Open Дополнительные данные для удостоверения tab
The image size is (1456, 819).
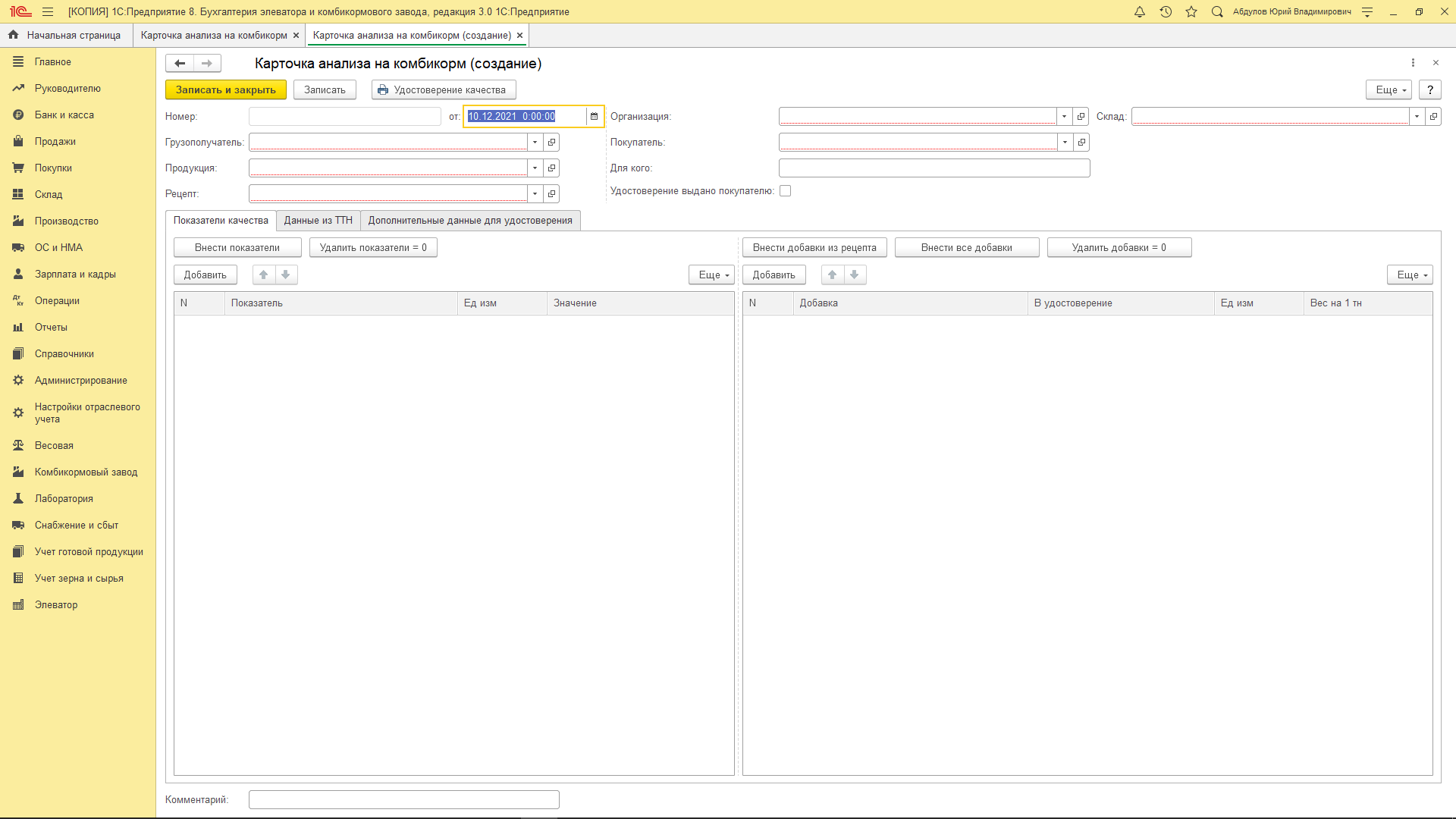[470, 221]
